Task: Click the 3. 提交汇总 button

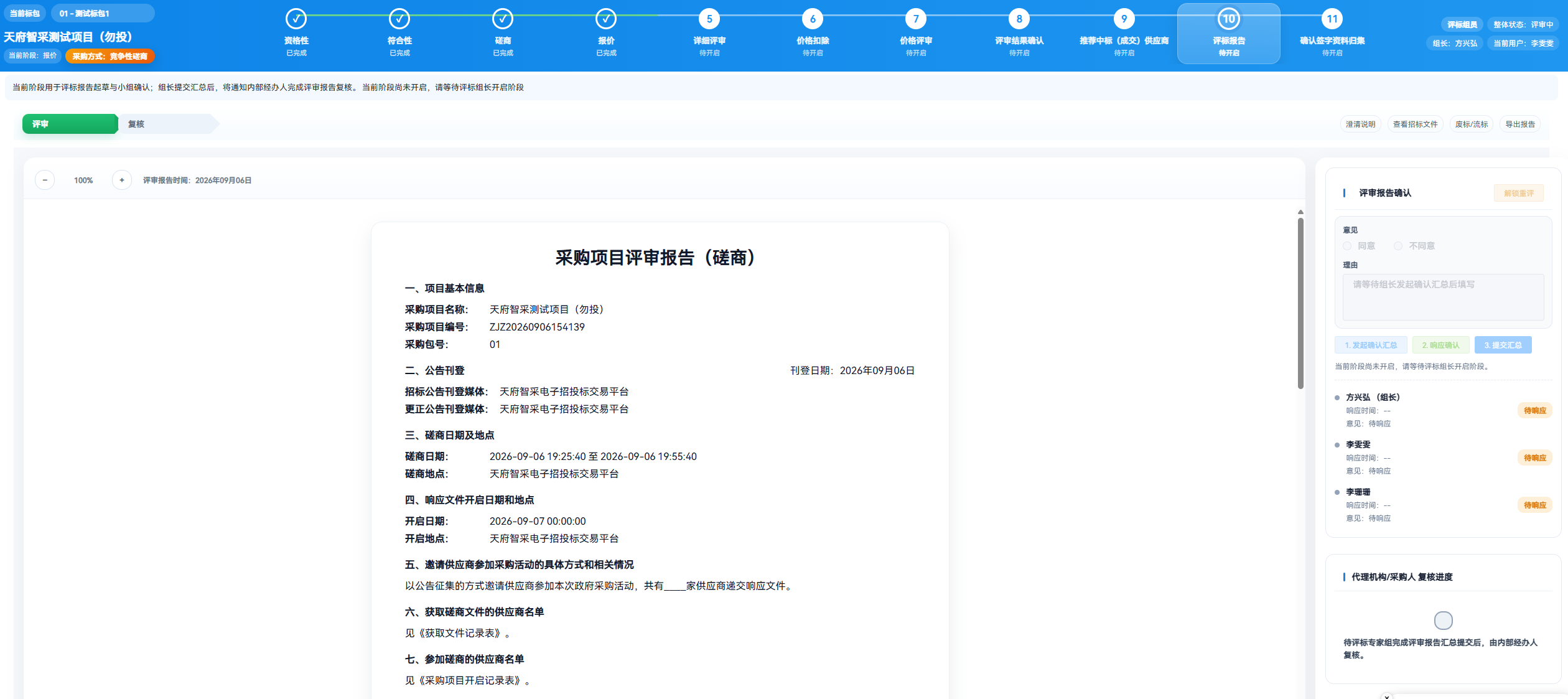Action: click(1503, 345)
